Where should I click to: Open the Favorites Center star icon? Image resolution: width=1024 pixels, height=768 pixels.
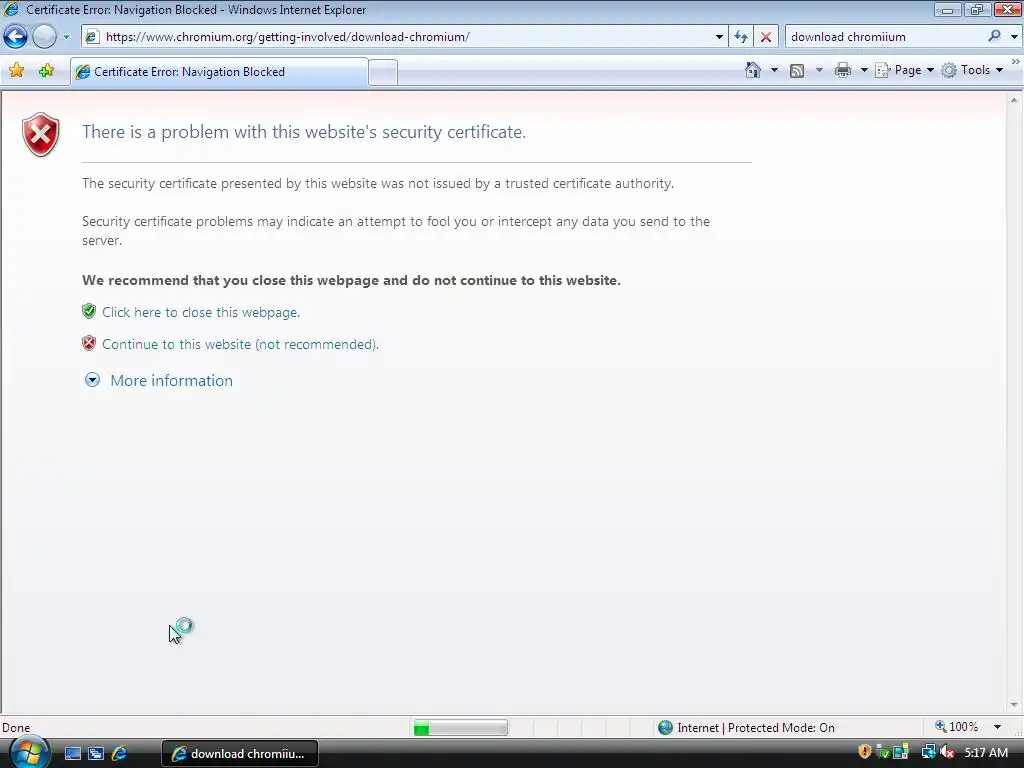coord(17,71)
